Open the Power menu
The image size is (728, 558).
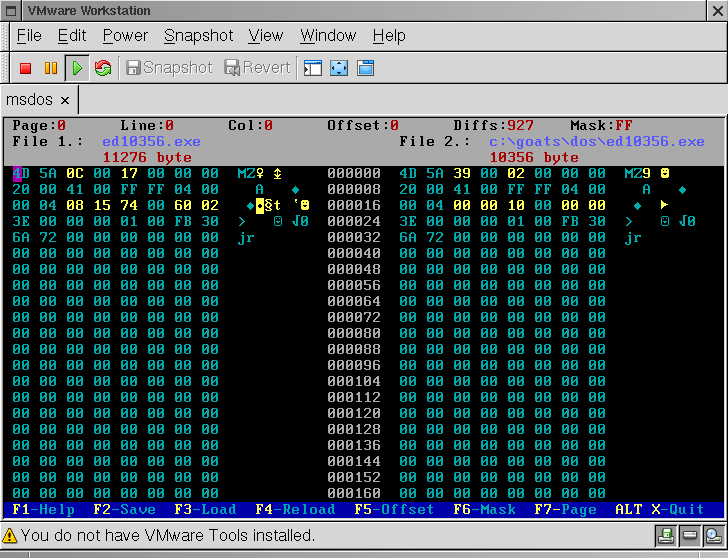pos(125,36)
